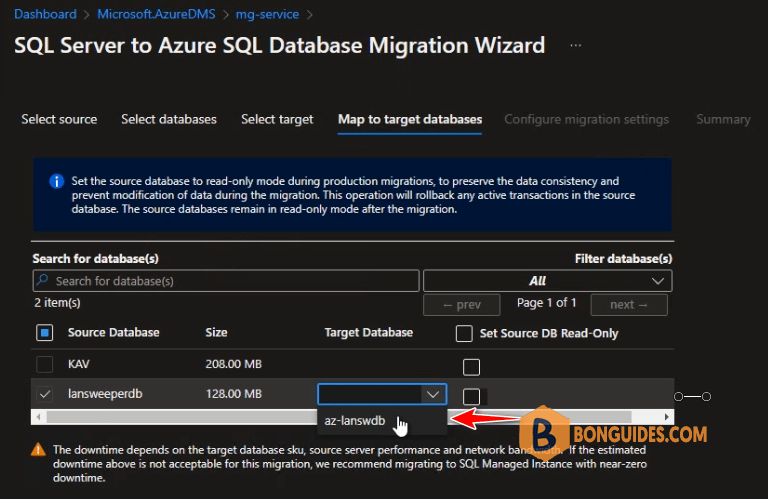Screen dimensions: 768x499
Task: Click the Page 1 of 1 label
Action: (546, 303)
